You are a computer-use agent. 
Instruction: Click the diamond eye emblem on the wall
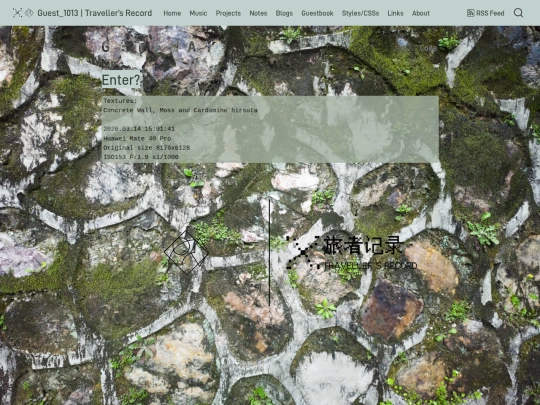[186, 252]
